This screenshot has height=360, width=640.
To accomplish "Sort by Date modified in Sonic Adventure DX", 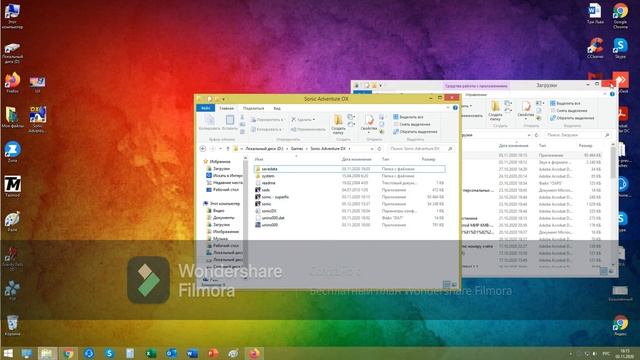I will [x=356, y=159].
